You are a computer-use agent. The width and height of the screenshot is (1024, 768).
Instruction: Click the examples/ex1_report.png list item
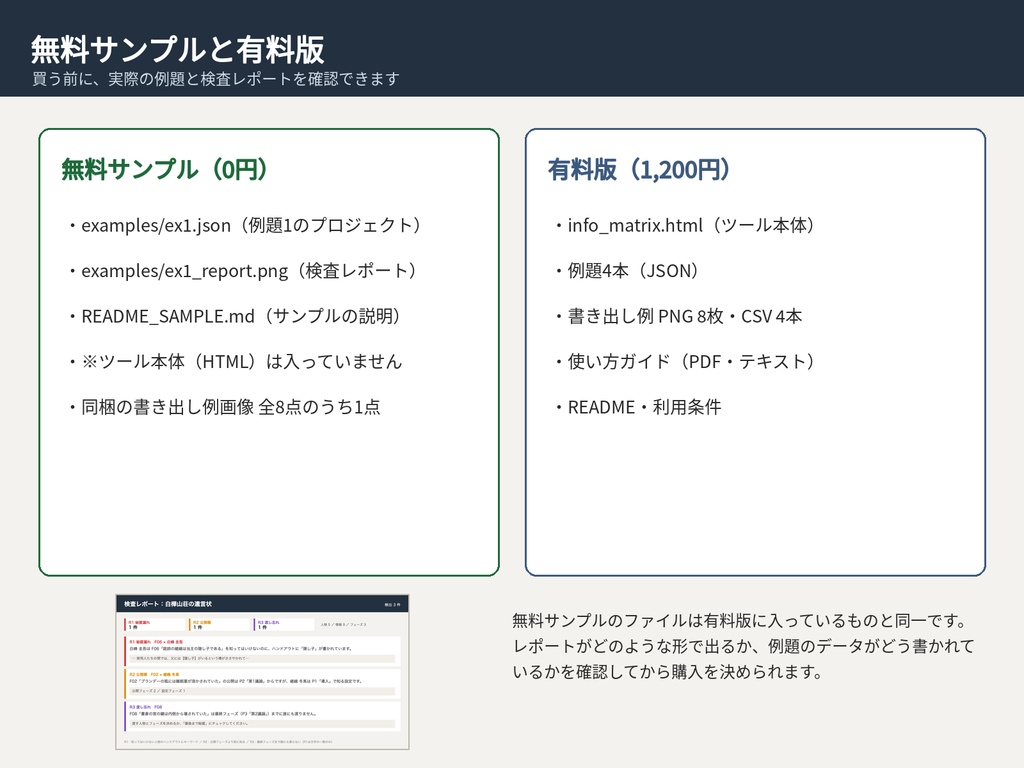pos(243,270)
